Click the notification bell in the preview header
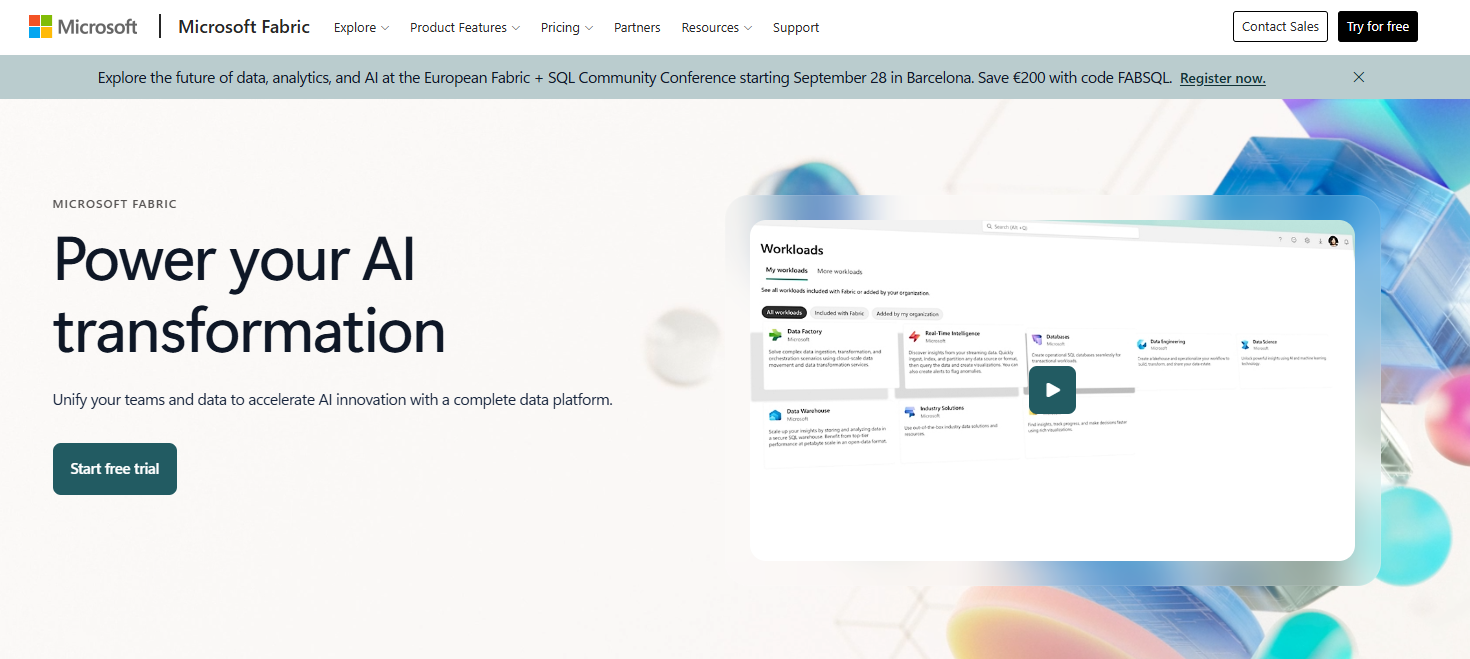The height and width of the screenshot is (659, 1470). tap(1346, 241)
